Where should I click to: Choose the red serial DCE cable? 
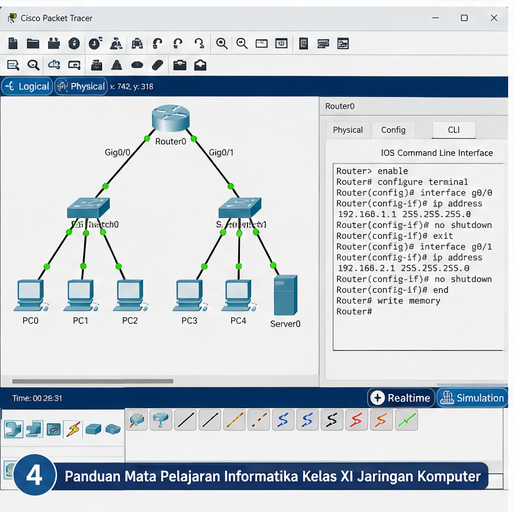pyautogui.click(x=356, y=420)
